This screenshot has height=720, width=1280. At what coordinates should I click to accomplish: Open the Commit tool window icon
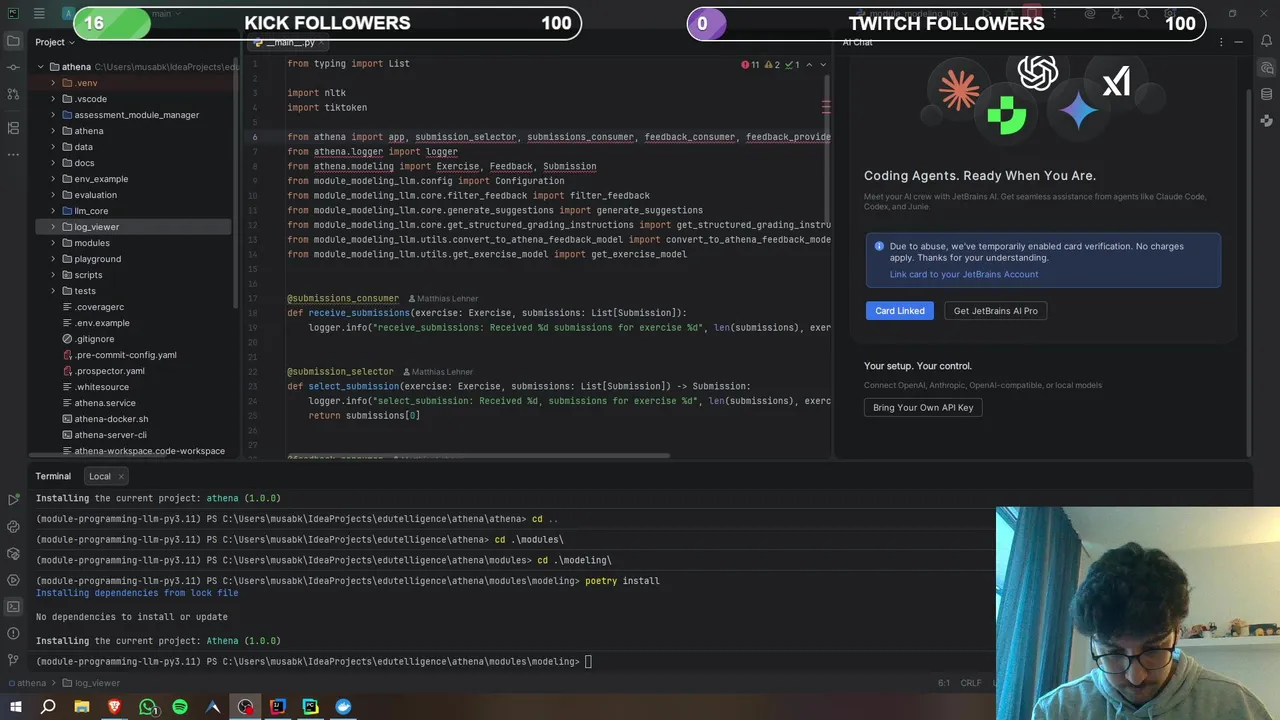[x=13, y=67]
